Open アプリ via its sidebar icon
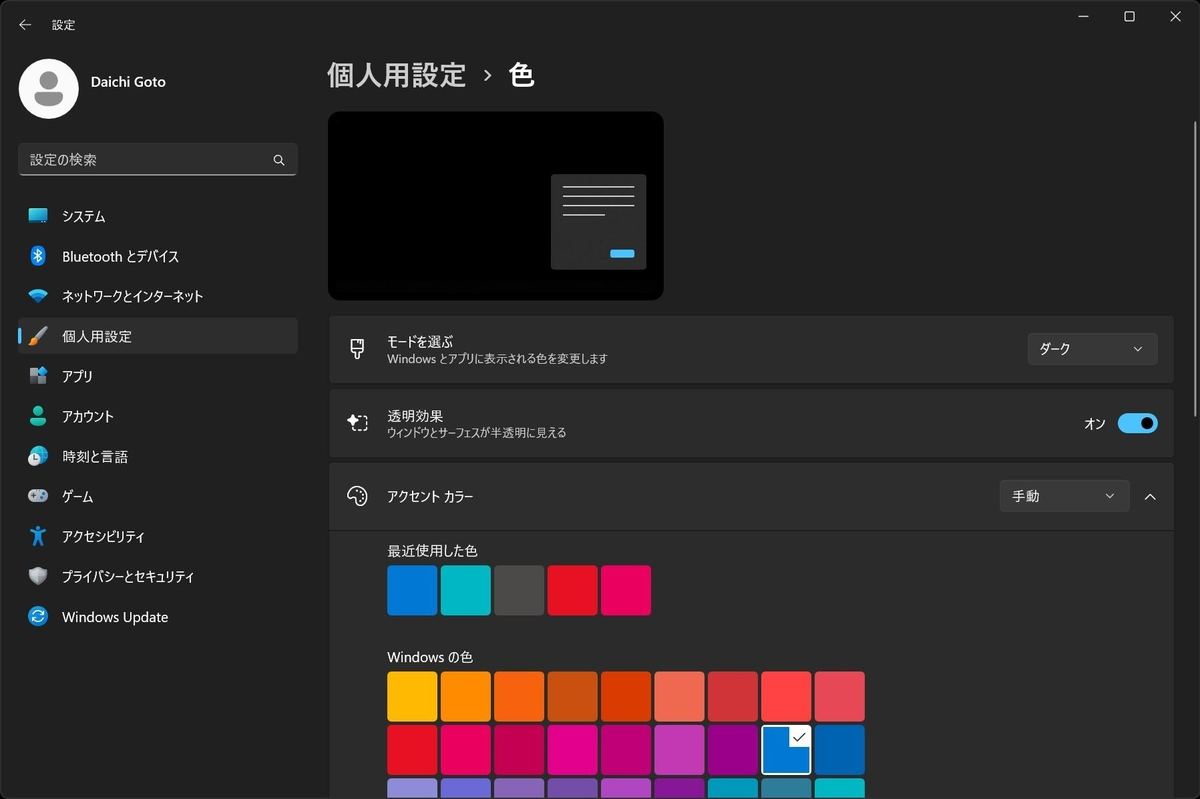This screenshot has height=799, width=1200. 38,376
